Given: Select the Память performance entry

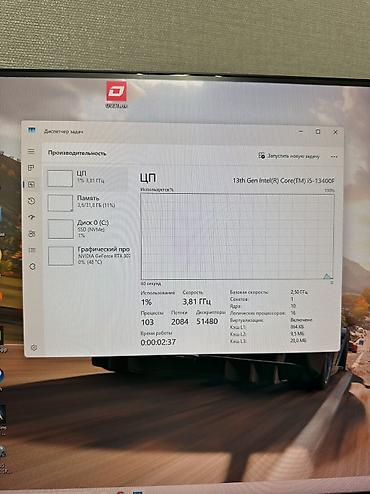Looking at the screenshot, I should (87, 203).
